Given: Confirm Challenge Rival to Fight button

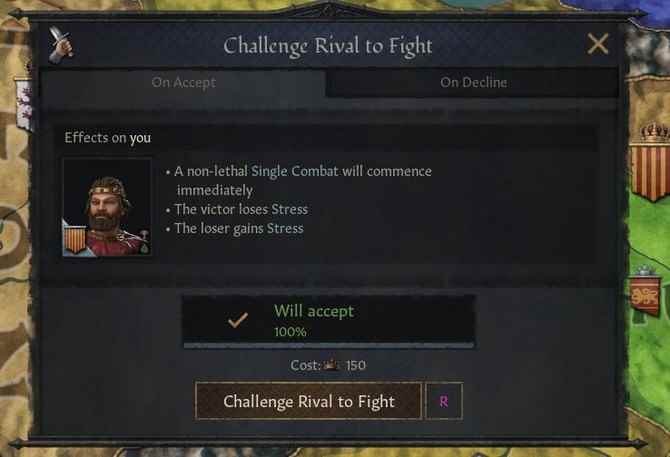Looking at the screenshot, I should pos(309,401).
